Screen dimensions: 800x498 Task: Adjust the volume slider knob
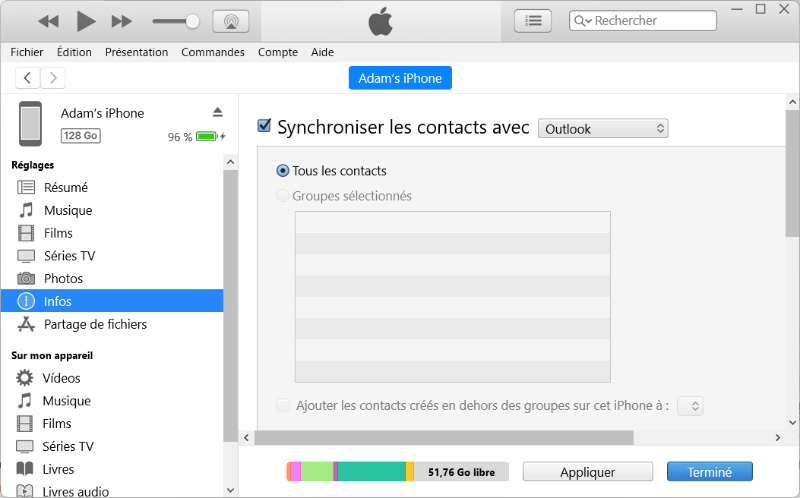193,21
